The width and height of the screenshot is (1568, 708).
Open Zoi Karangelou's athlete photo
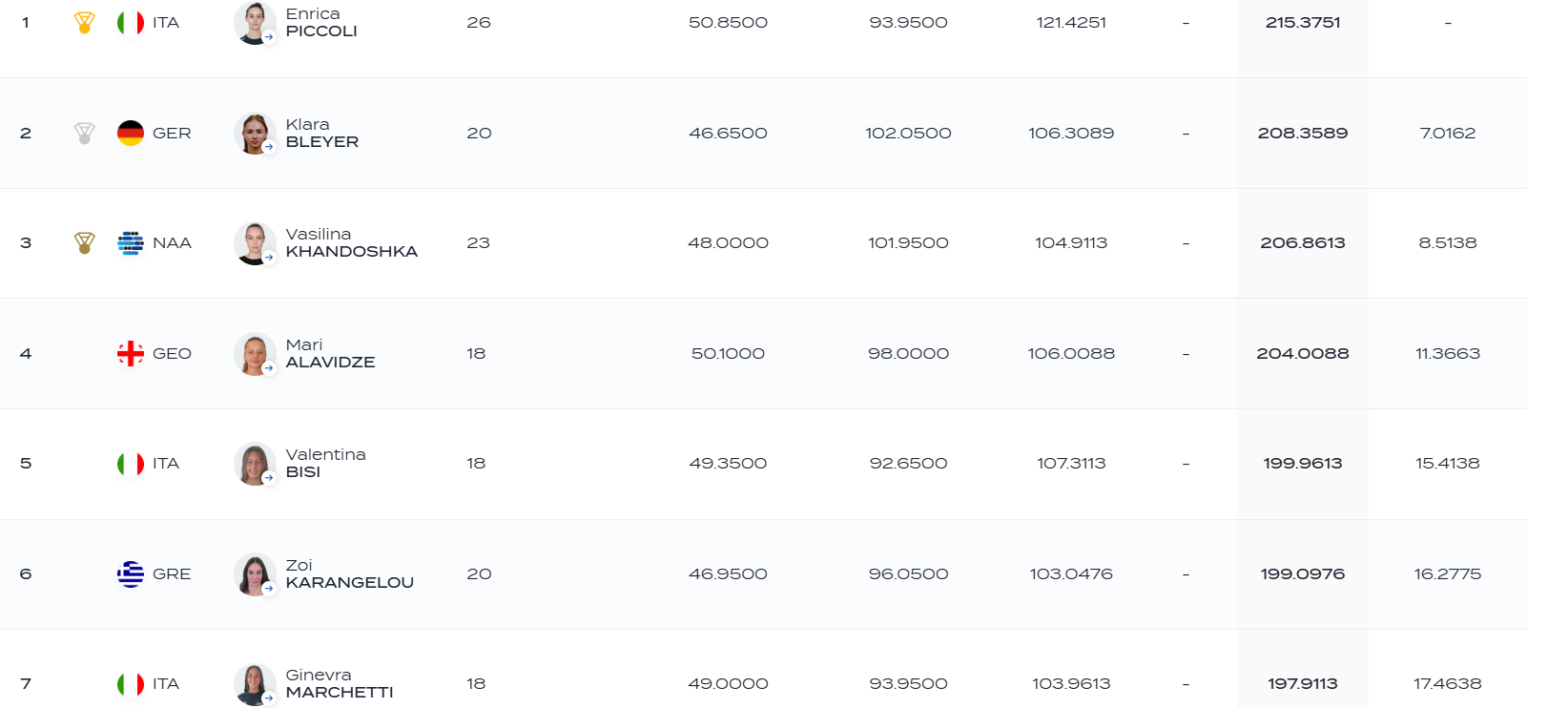(x=255, y=574)
